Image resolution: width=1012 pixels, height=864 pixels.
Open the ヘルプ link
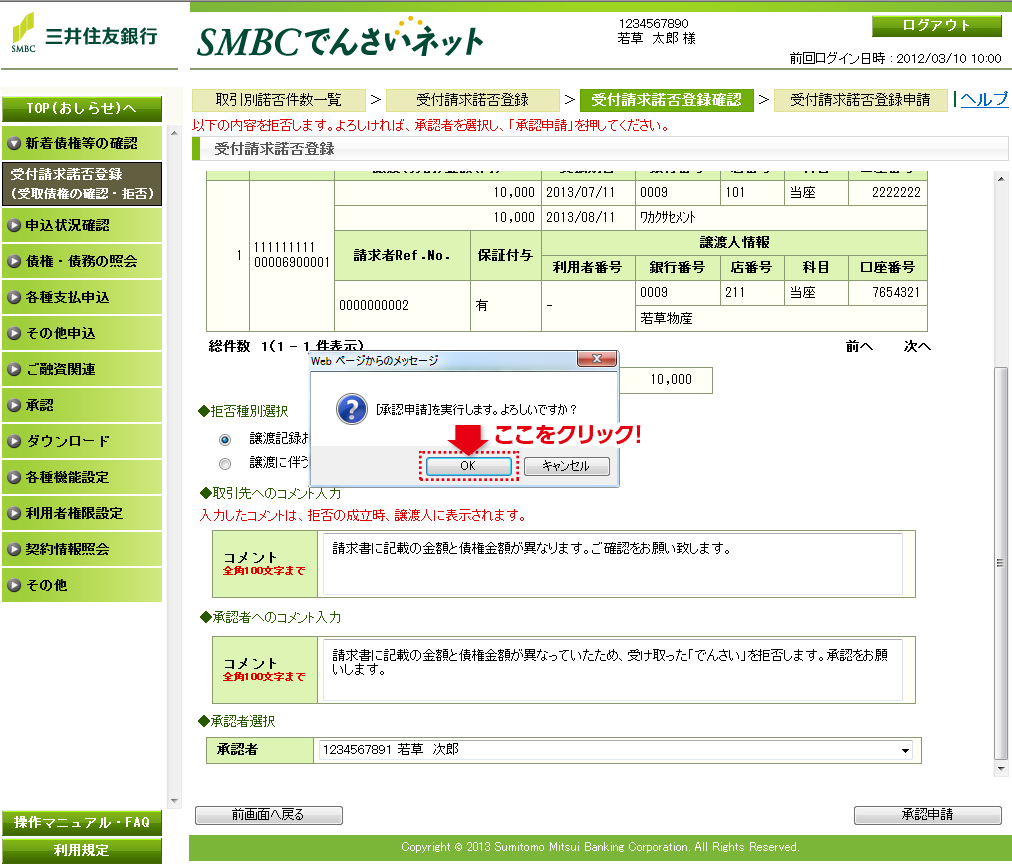[x=984, y=99]
